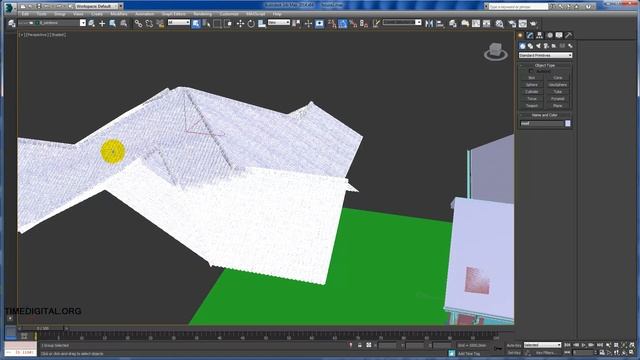The image size is (640, 360).
Task: Expand the layer list dropdown arrow
Action: tap(83, 23)
